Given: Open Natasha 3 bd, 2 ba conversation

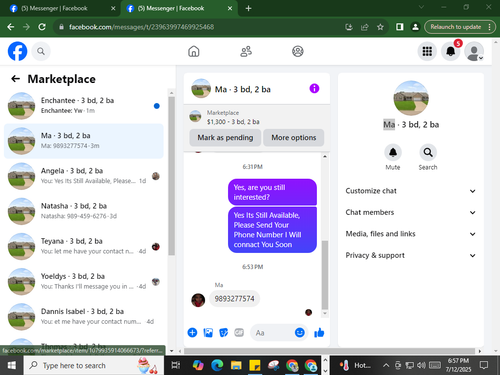Looking at the screenshot, I should [x=84, y=211].
